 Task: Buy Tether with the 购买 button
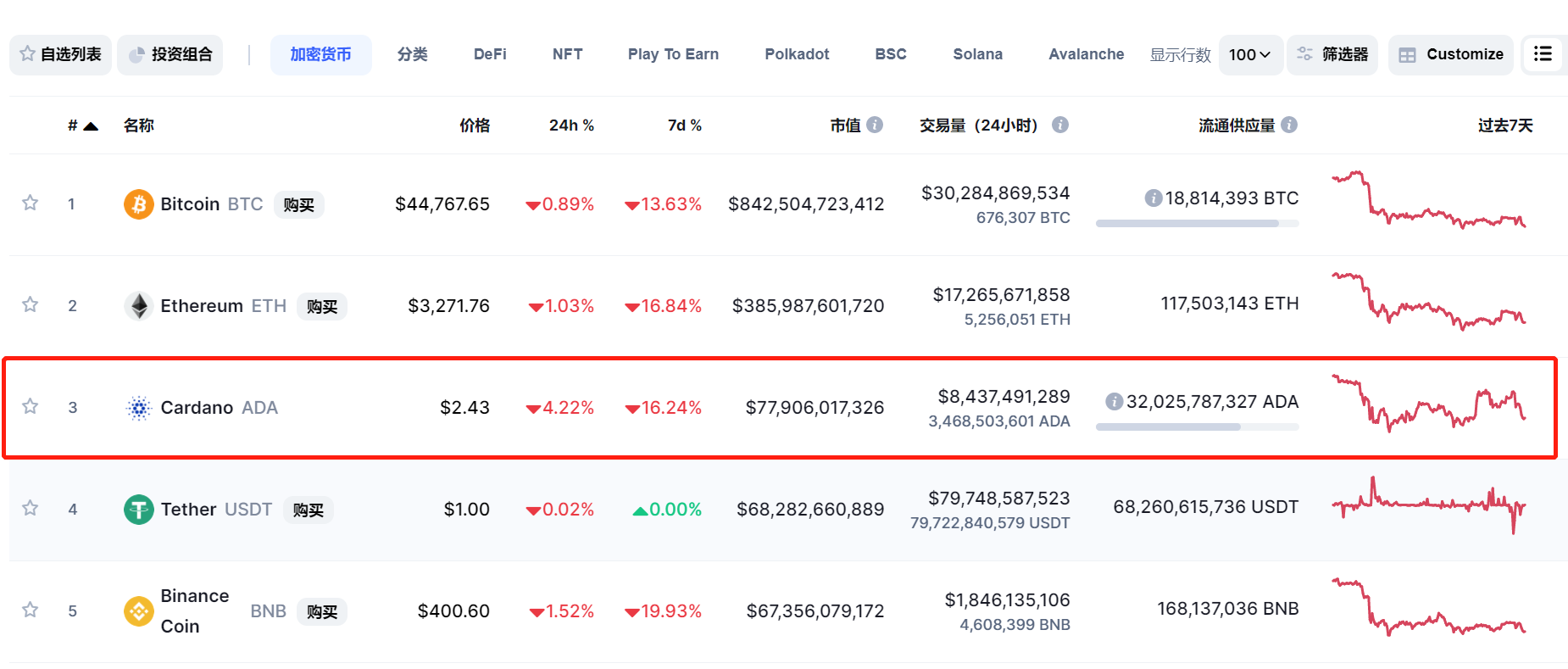coord(308,510)
